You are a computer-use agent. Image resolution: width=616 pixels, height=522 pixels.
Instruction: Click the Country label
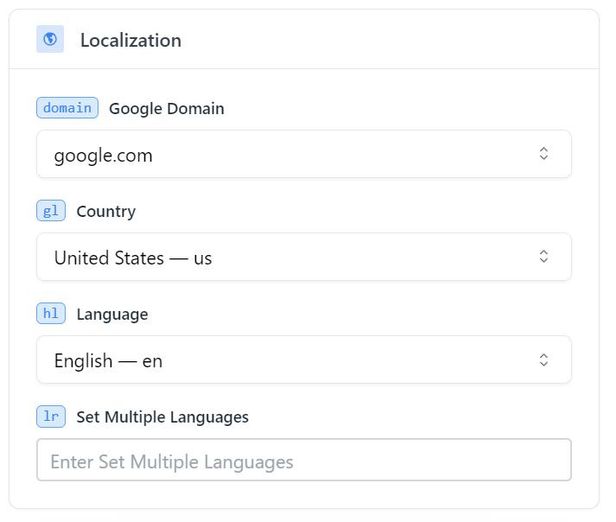[x=106, y=211]
